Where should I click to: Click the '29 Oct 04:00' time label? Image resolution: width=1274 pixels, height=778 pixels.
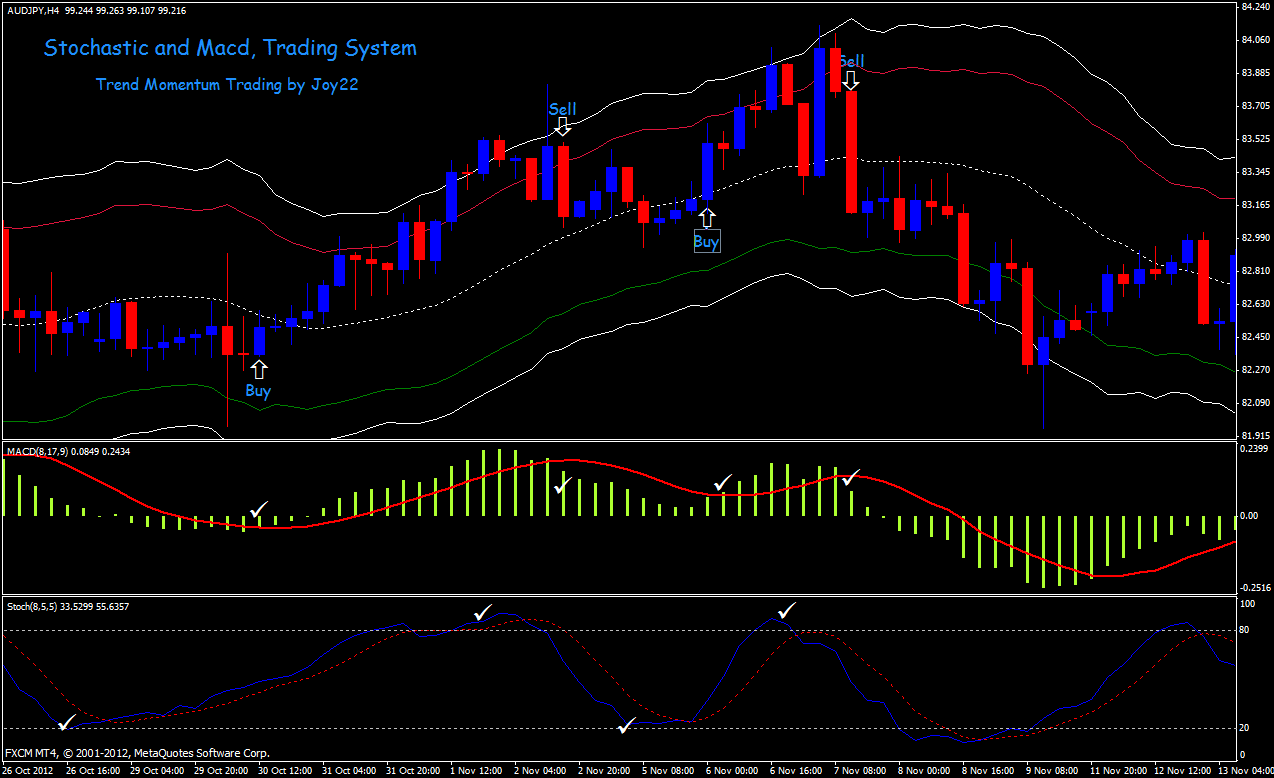point(158,771)
